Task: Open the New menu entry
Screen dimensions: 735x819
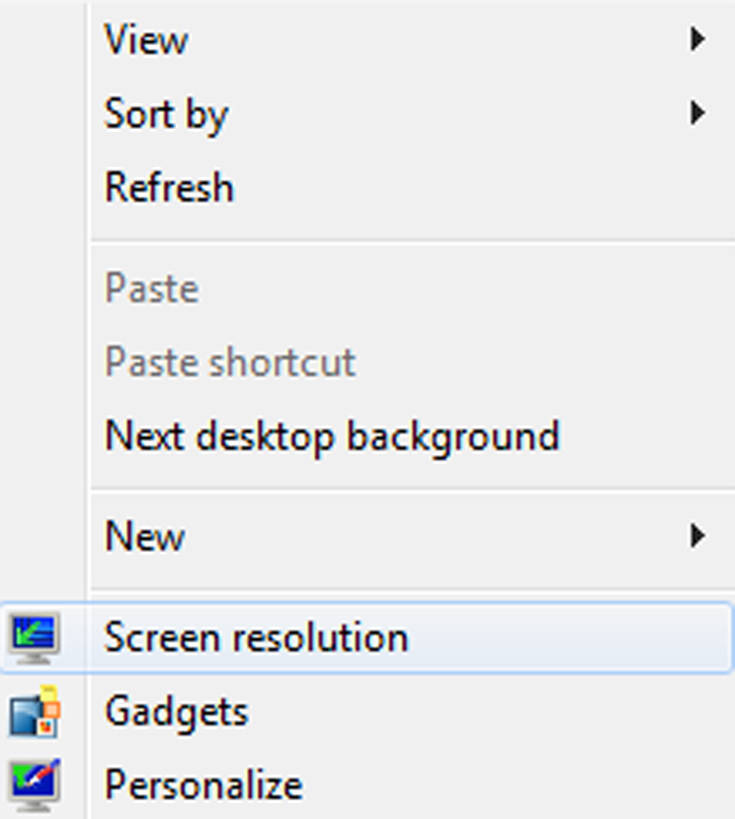Action: 367,536
